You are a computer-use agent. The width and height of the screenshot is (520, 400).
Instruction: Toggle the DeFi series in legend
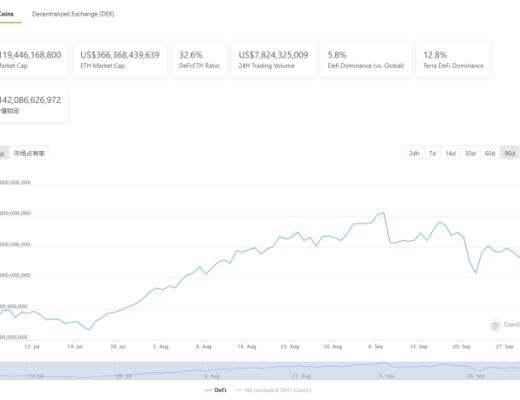[215, 390]
